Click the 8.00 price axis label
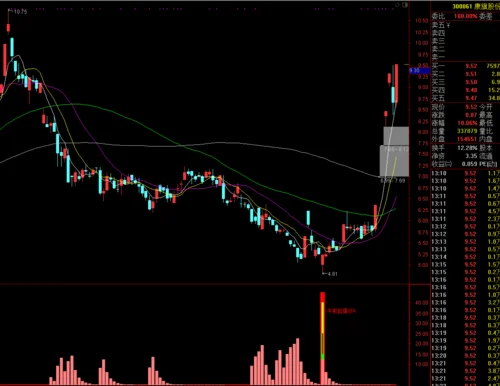The height and width of the screenshot is (386, 500). [x=423, y=132]
